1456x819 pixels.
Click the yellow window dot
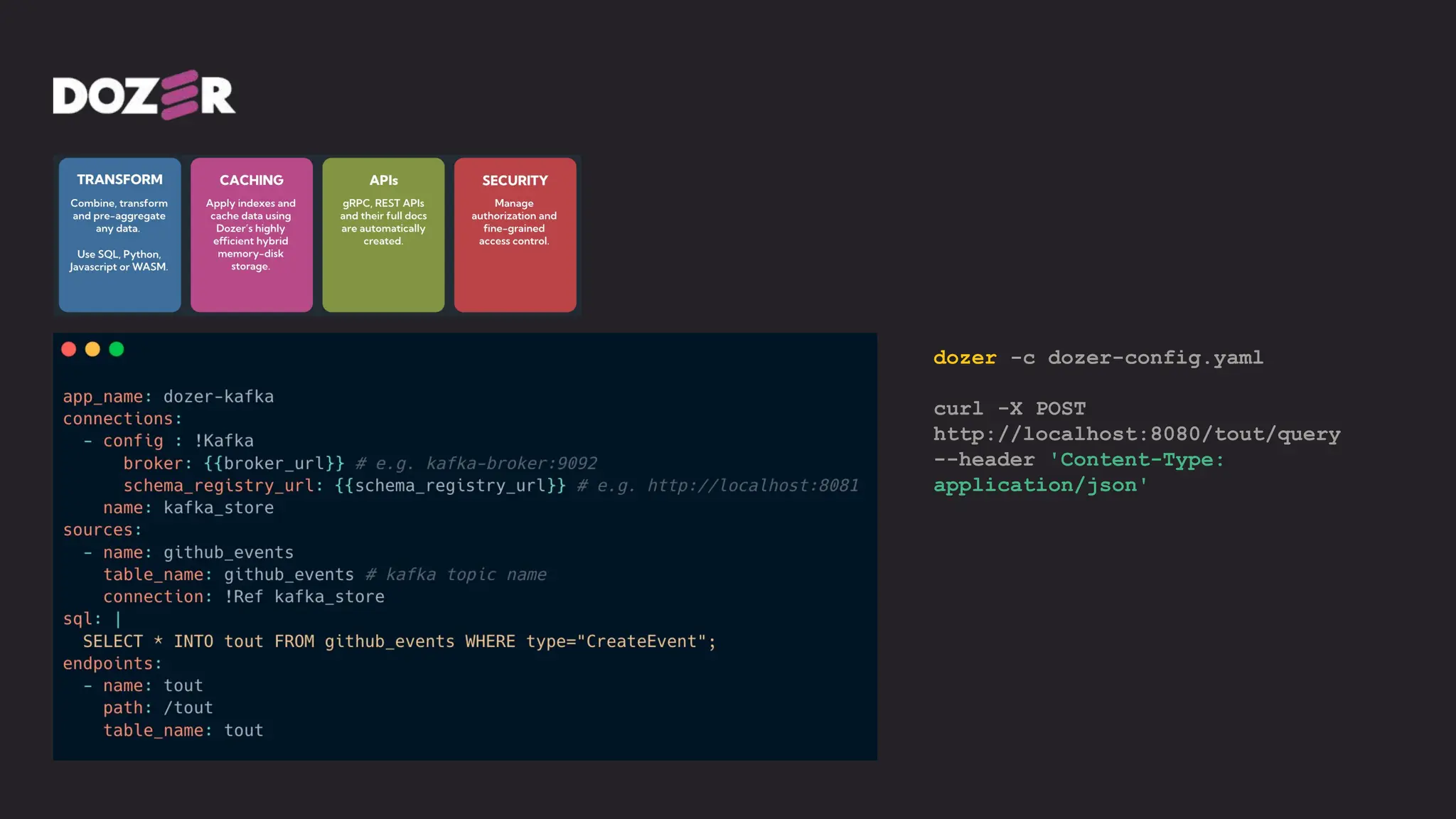[92, 349]
